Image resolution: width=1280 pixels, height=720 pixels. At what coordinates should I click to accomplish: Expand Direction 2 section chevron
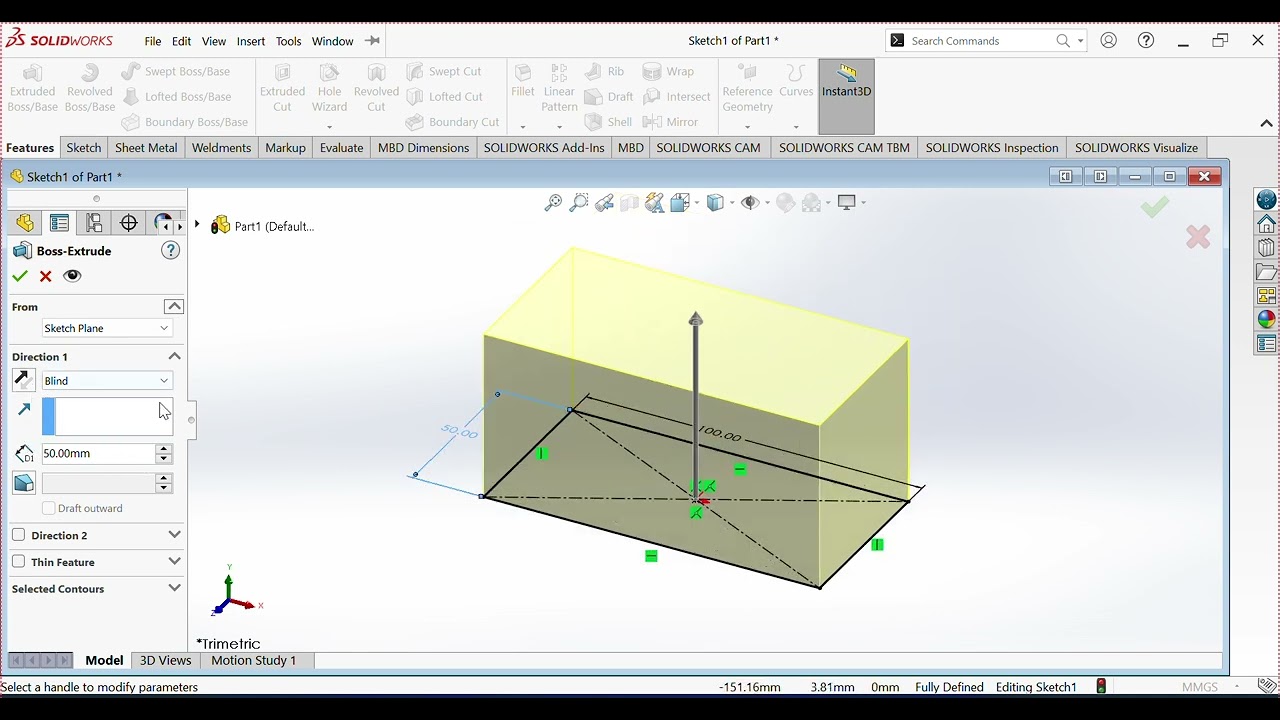pyautogui.click(x=174, y=535)
